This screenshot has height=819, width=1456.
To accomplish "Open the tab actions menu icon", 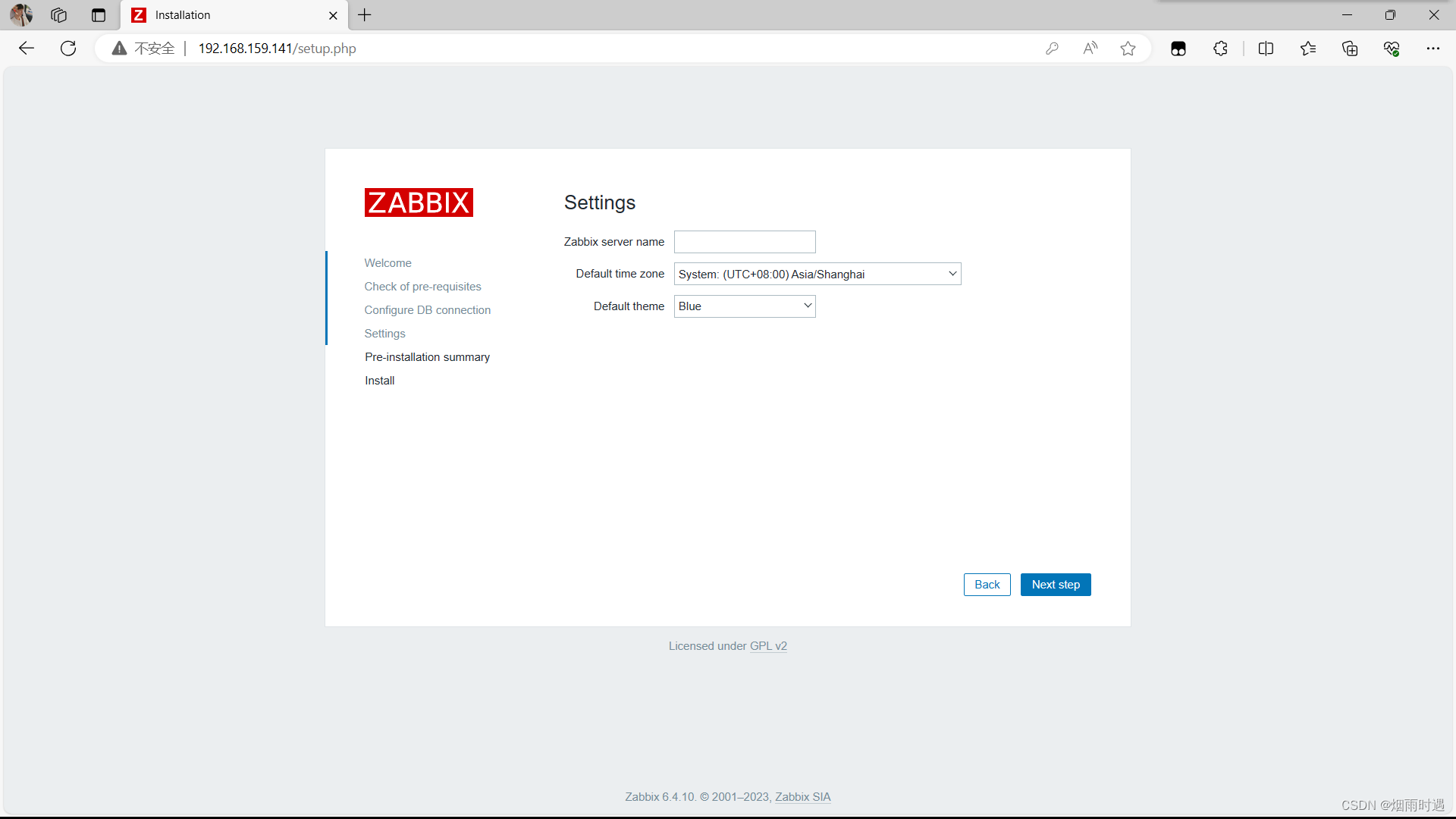I will [99, 15].
